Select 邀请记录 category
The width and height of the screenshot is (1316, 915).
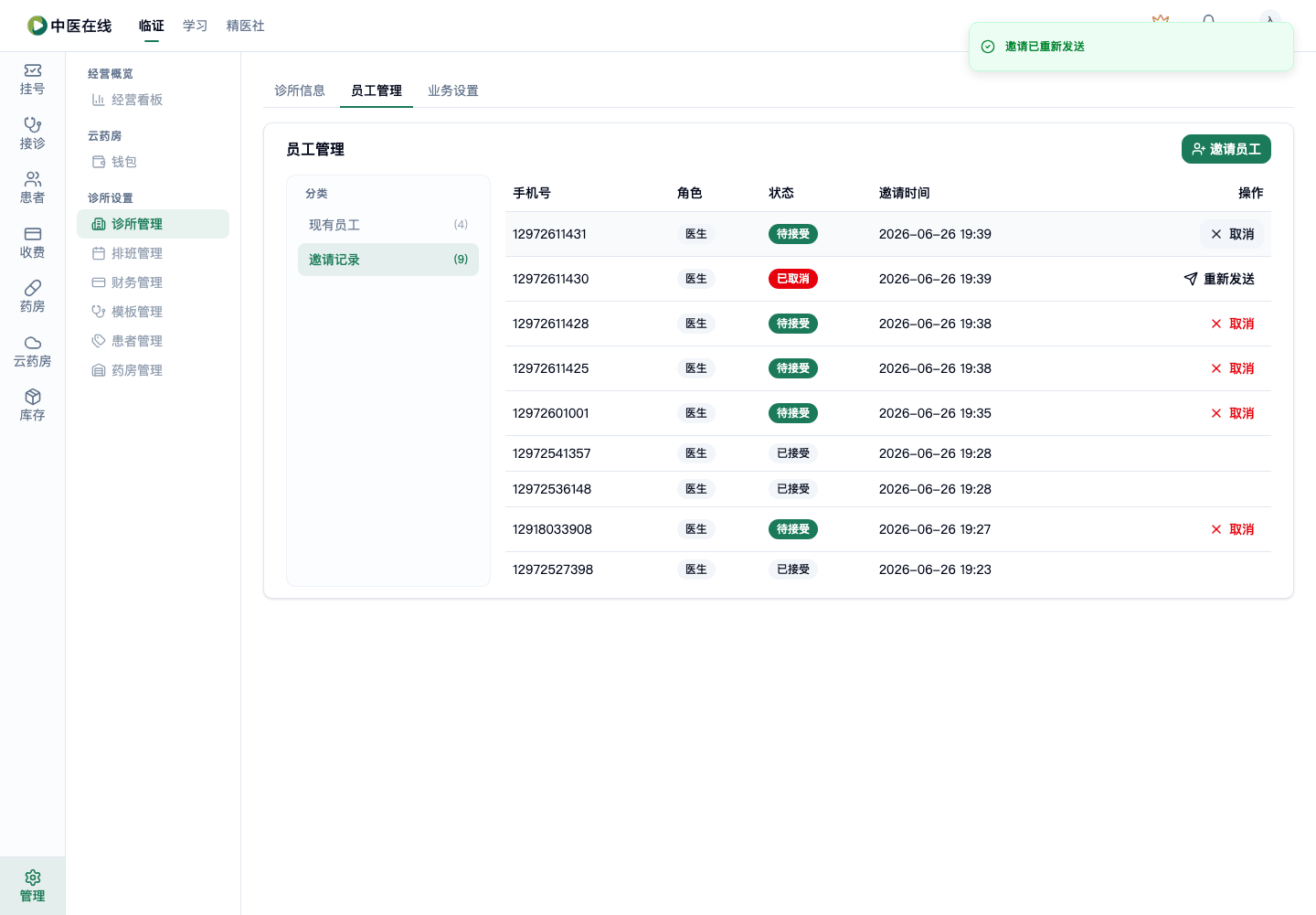tap(388, 260)
